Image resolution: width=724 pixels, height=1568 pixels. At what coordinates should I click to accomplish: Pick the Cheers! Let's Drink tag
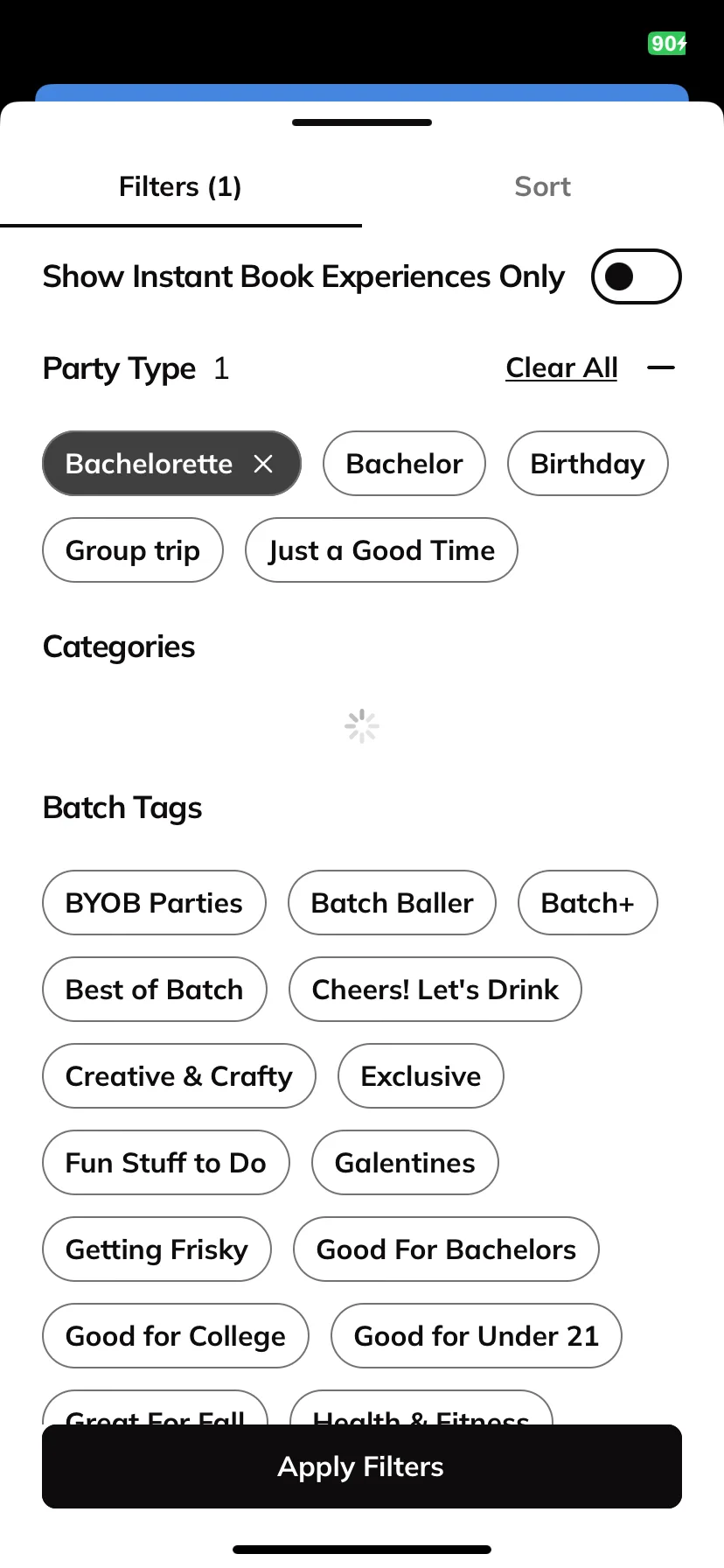point(435,990)
